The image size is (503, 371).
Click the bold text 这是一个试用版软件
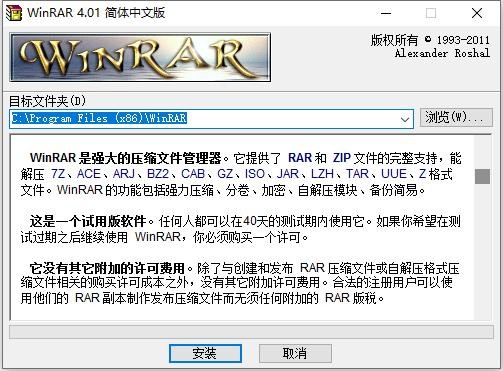[88, 221]
